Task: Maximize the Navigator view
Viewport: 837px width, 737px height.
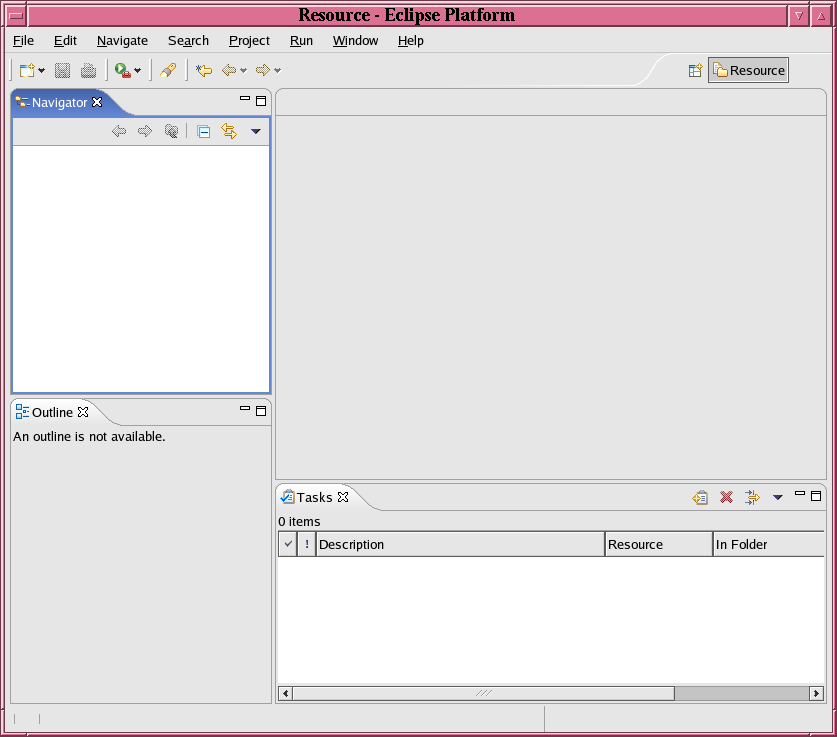Action: [x=261, y=101]
